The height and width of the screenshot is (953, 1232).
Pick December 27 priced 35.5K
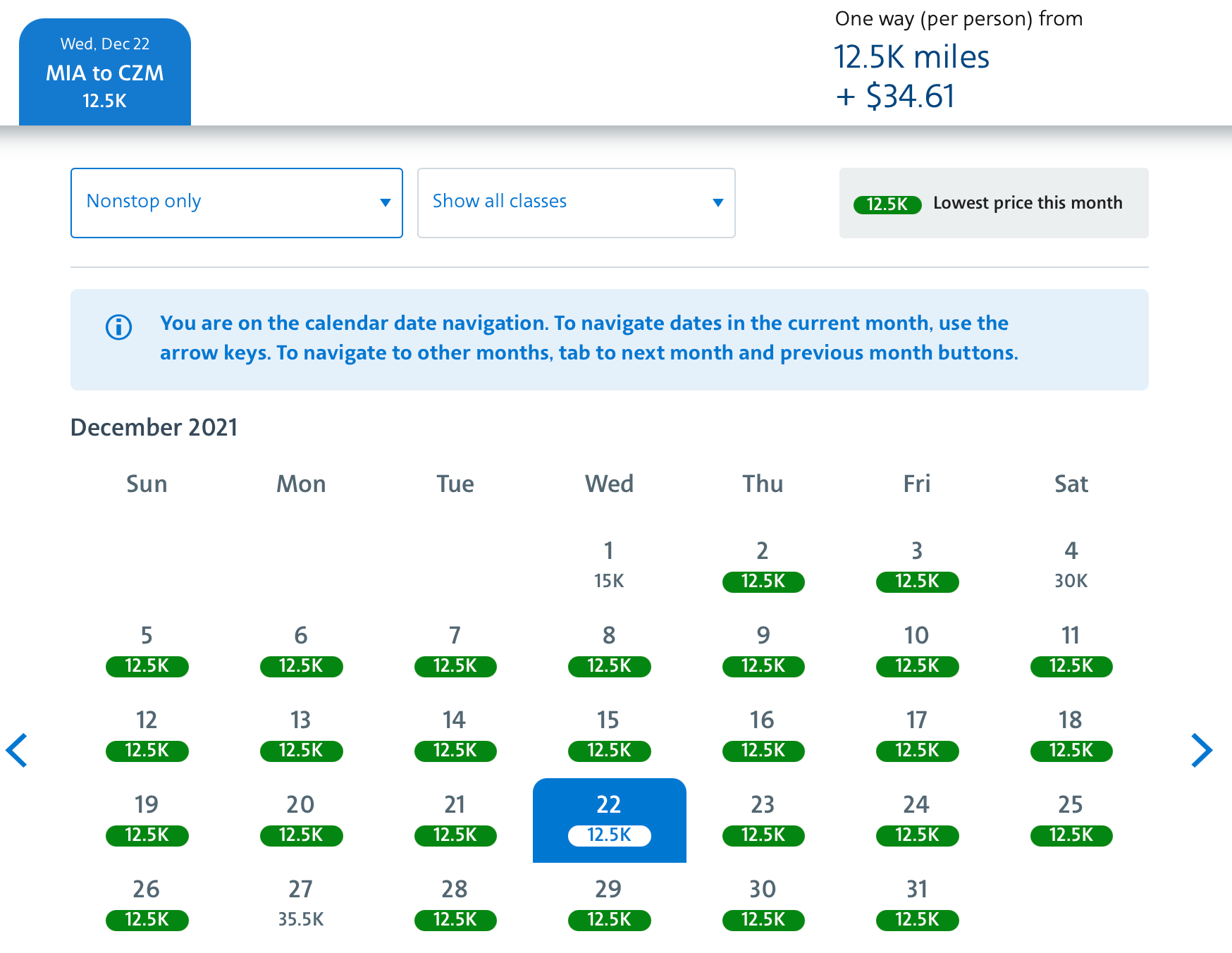coord(301,904)
